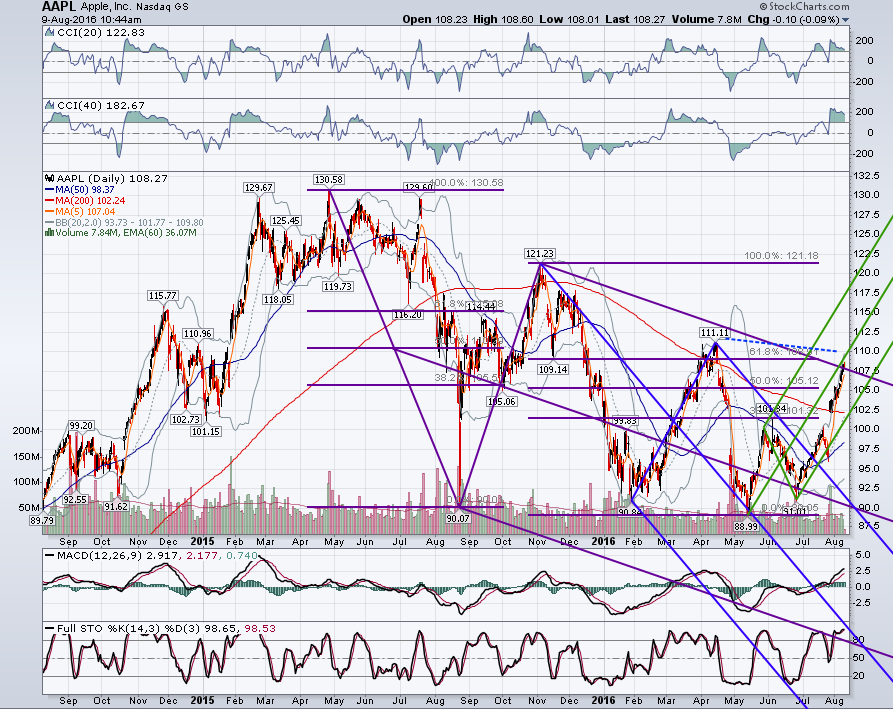Click the 116.20 price label
The image size is (893, 709).
pyautogui.click(x=408, y=314)
